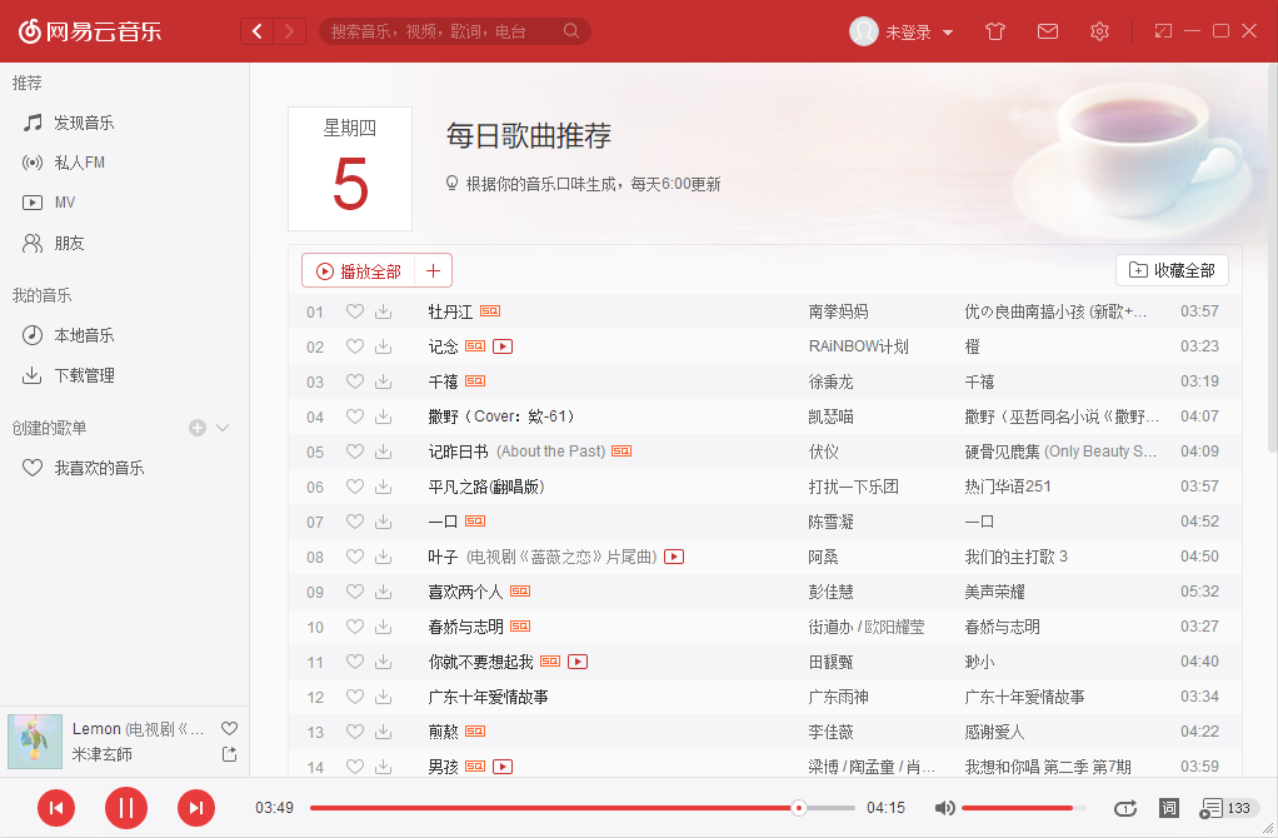This screenshot has width=1278, height=838.
Task: Switch to mini player mode
Action: (1163, 31)
